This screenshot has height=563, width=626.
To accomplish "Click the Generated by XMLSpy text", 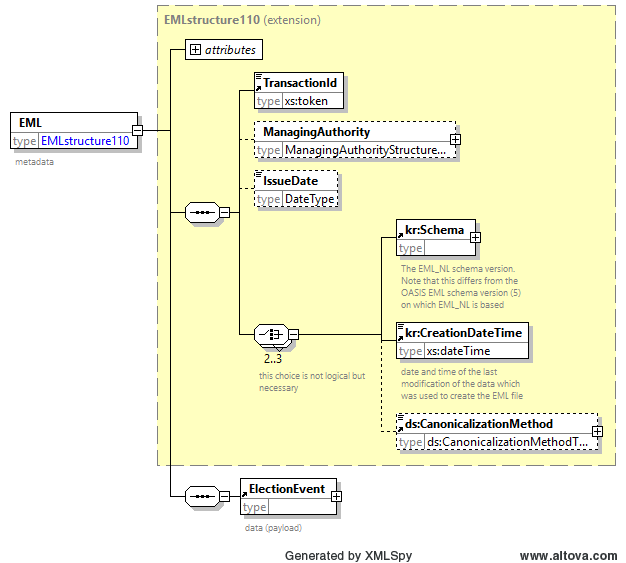I will point(348,555).
